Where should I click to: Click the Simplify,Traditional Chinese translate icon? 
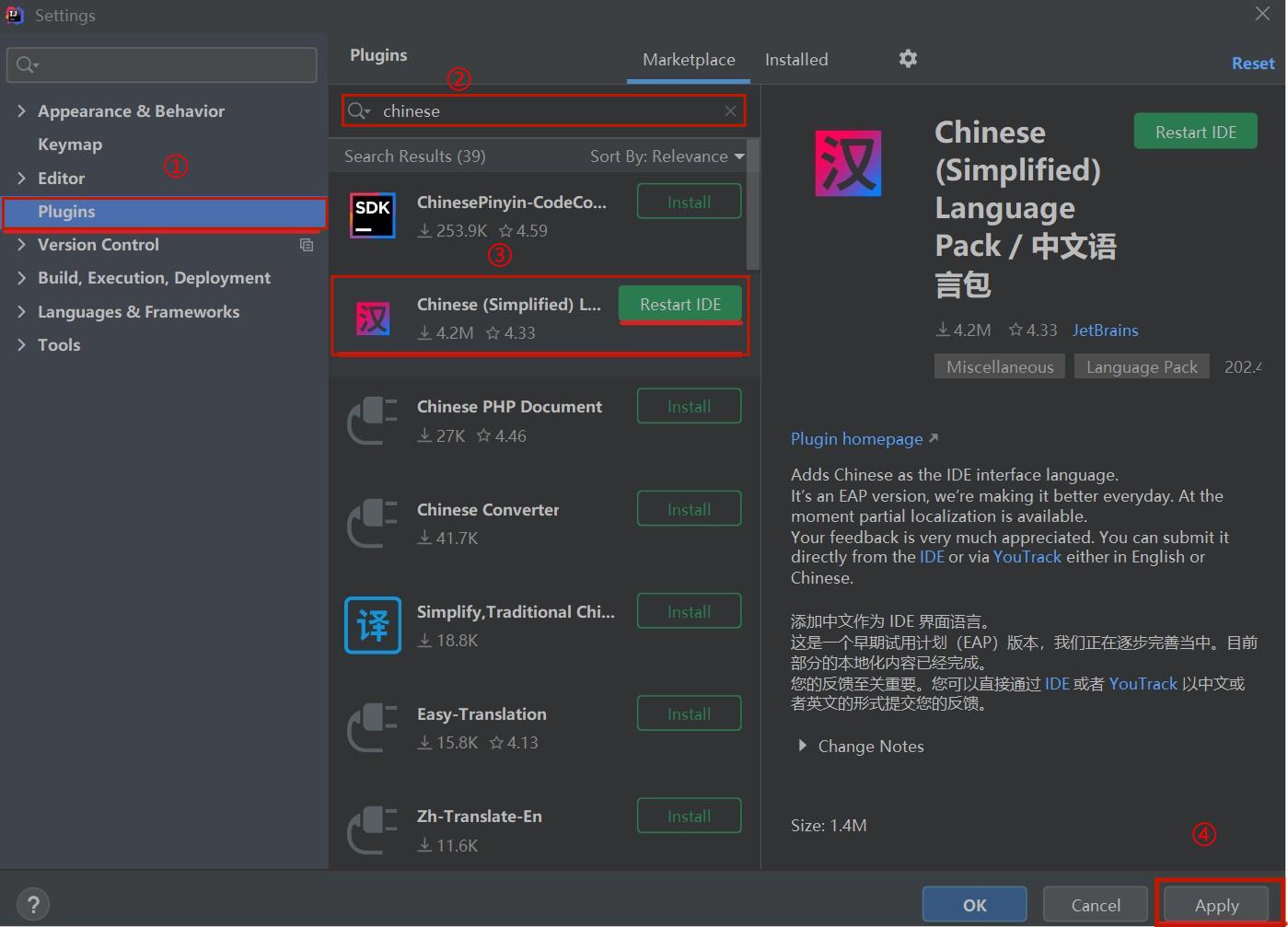(373, 625)
